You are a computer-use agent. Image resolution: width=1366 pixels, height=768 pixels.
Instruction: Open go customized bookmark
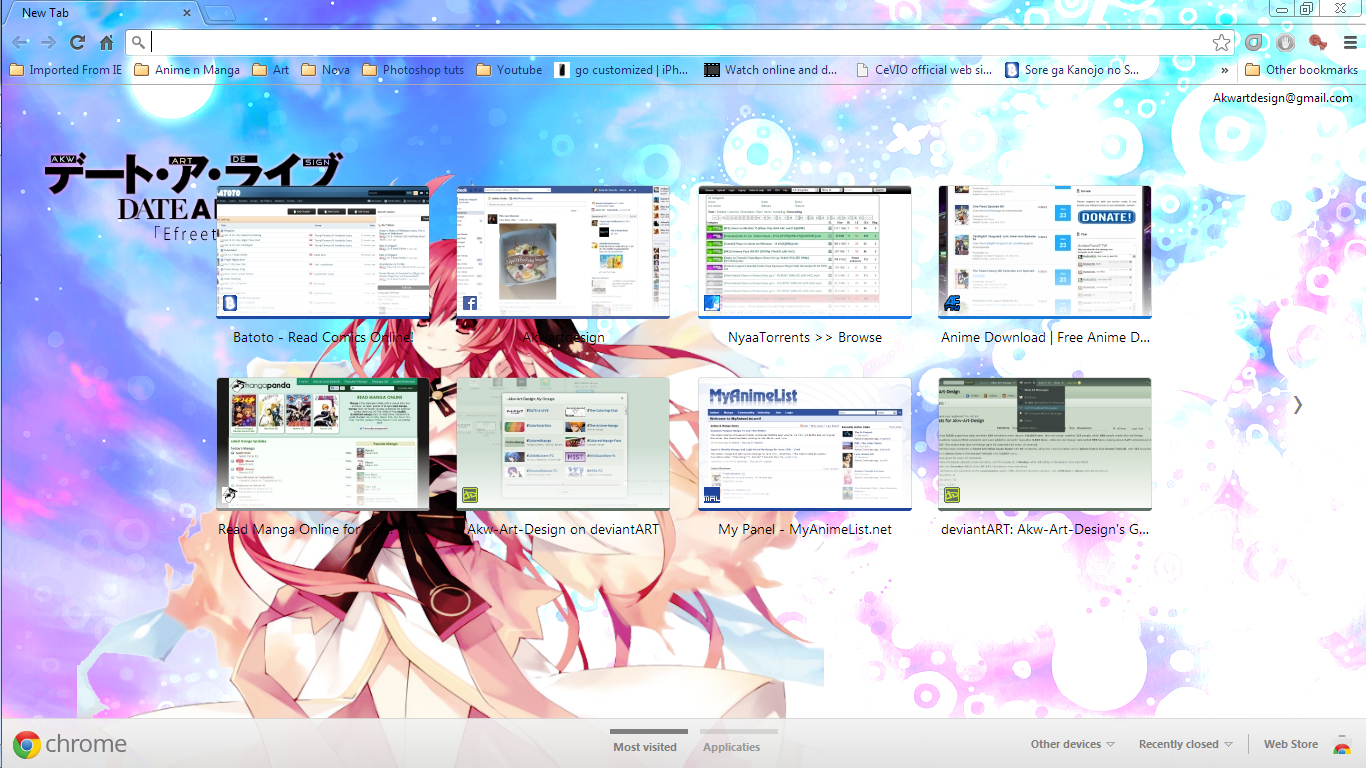[x=622, y=70]
